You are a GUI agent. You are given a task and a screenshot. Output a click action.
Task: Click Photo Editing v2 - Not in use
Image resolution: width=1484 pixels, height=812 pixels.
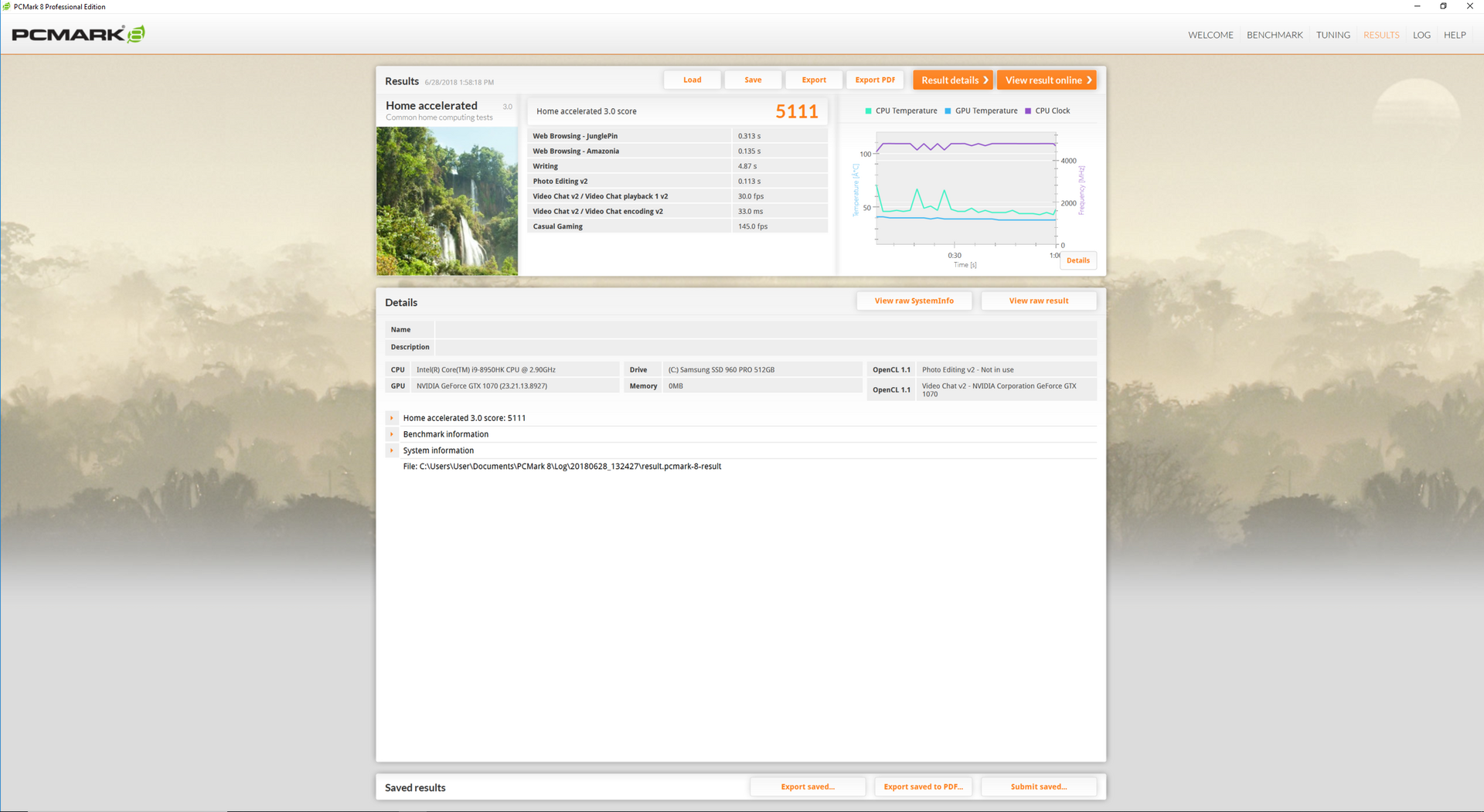pos(1006,370)
